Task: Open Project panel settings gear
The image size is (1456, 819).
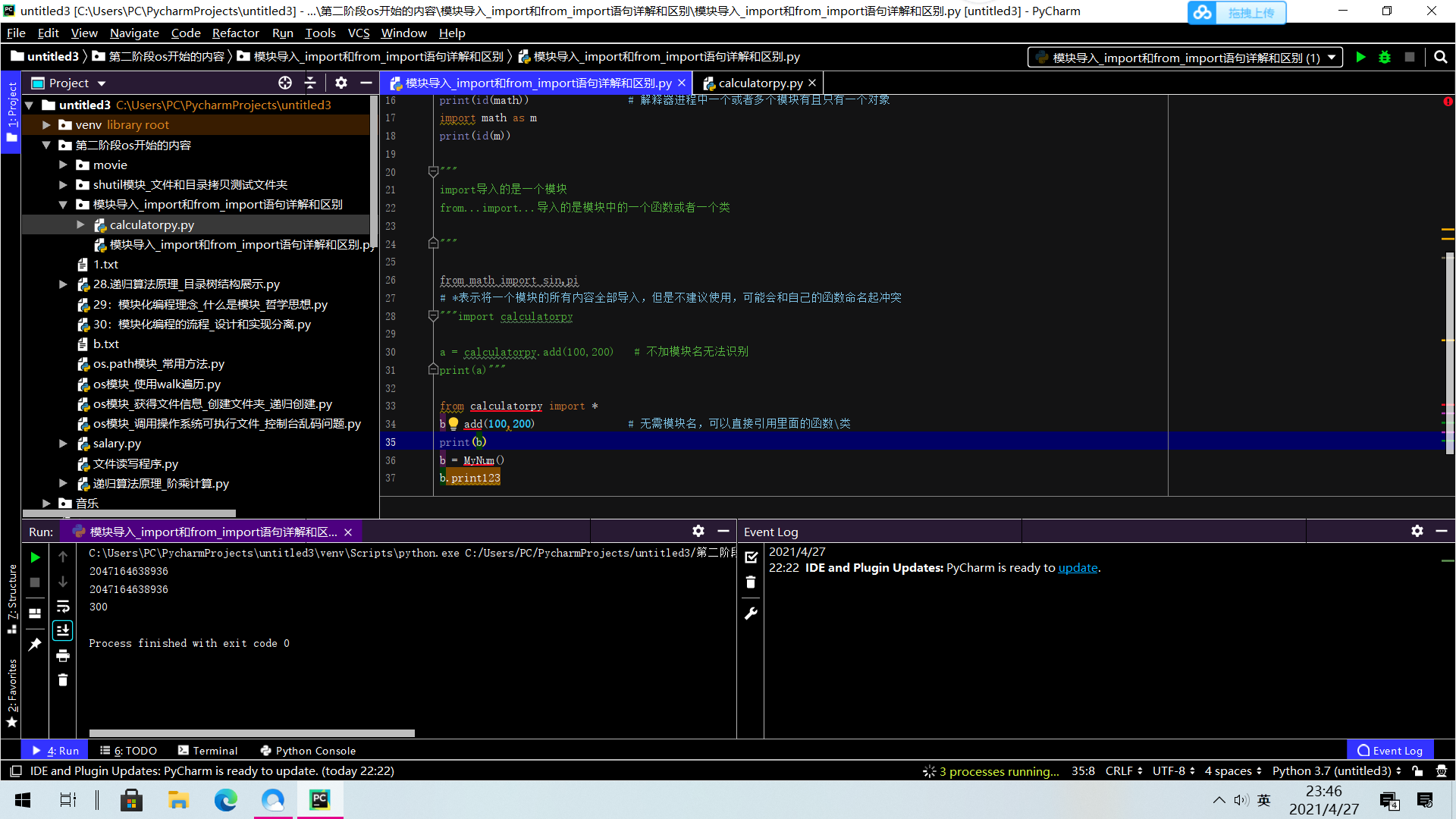Action: coord(341,83)
